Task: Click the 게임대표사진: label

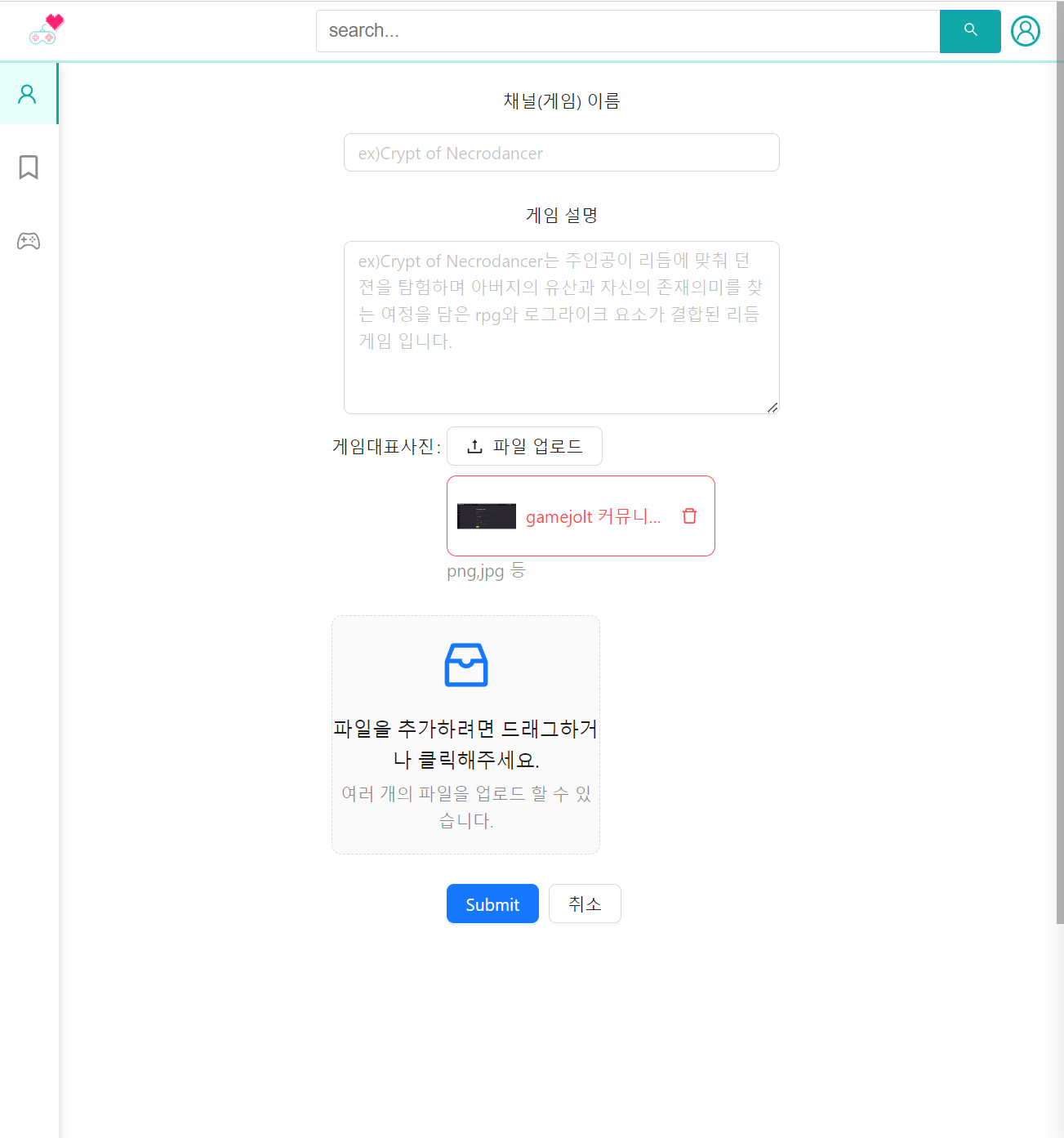Action: (x=387, y=446)
